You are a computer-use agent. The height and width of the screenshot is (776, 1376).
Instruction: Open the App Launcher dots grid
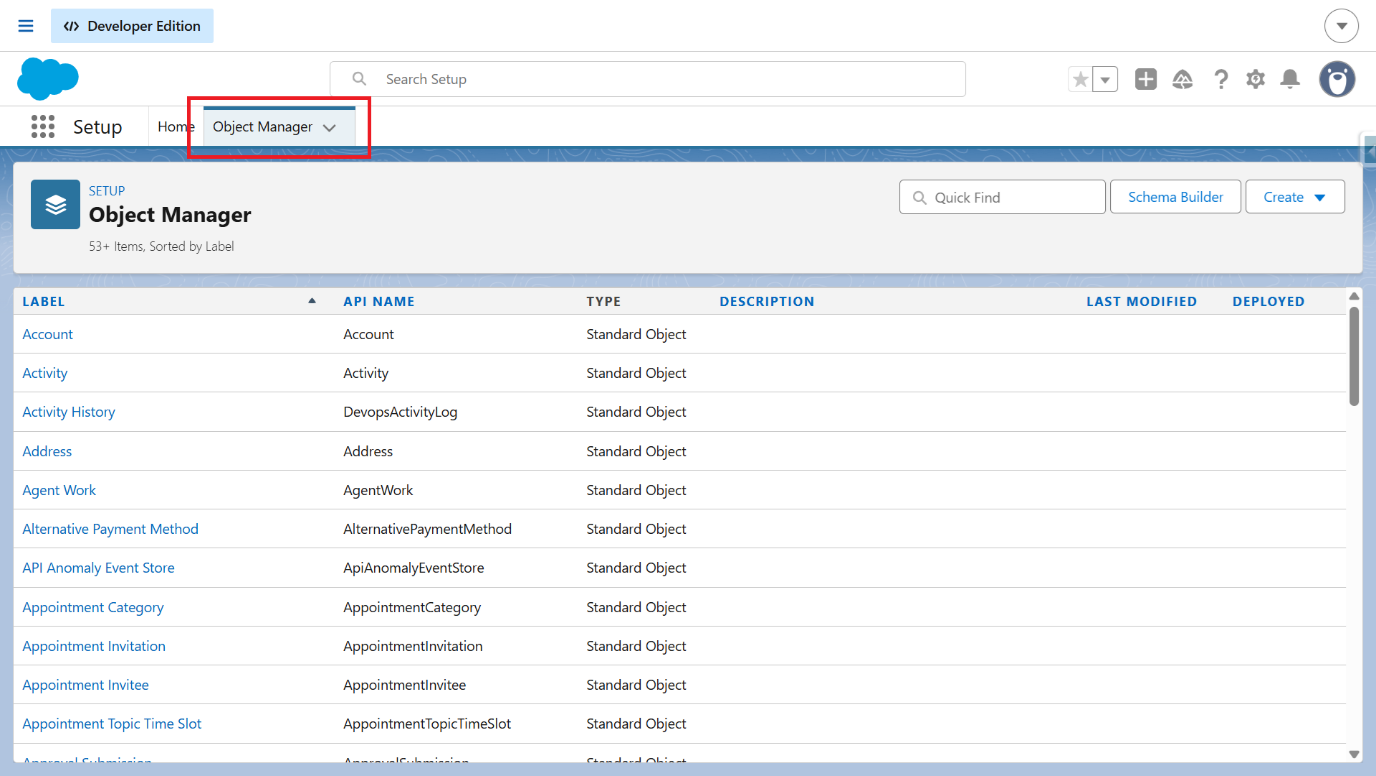[43, 127]
